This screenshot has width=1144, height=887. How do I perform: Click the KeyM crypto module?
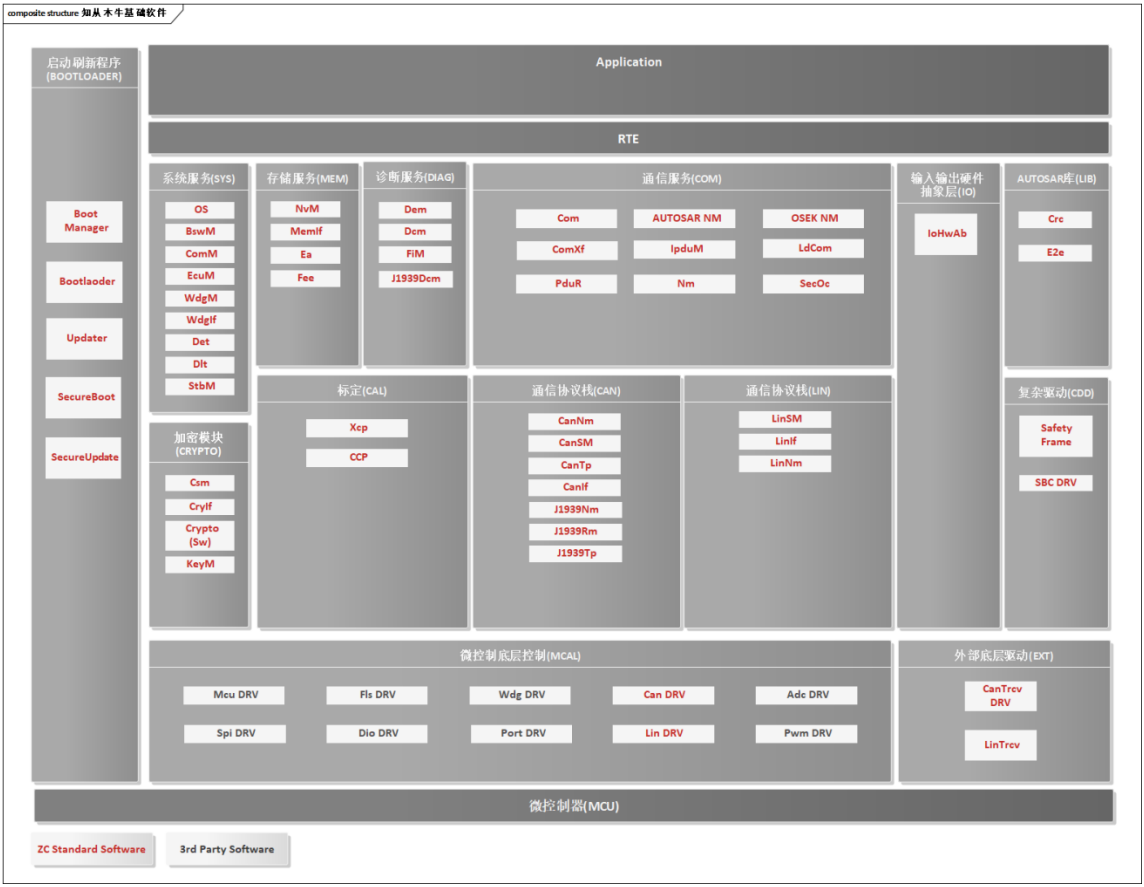(x=201, y=565)
